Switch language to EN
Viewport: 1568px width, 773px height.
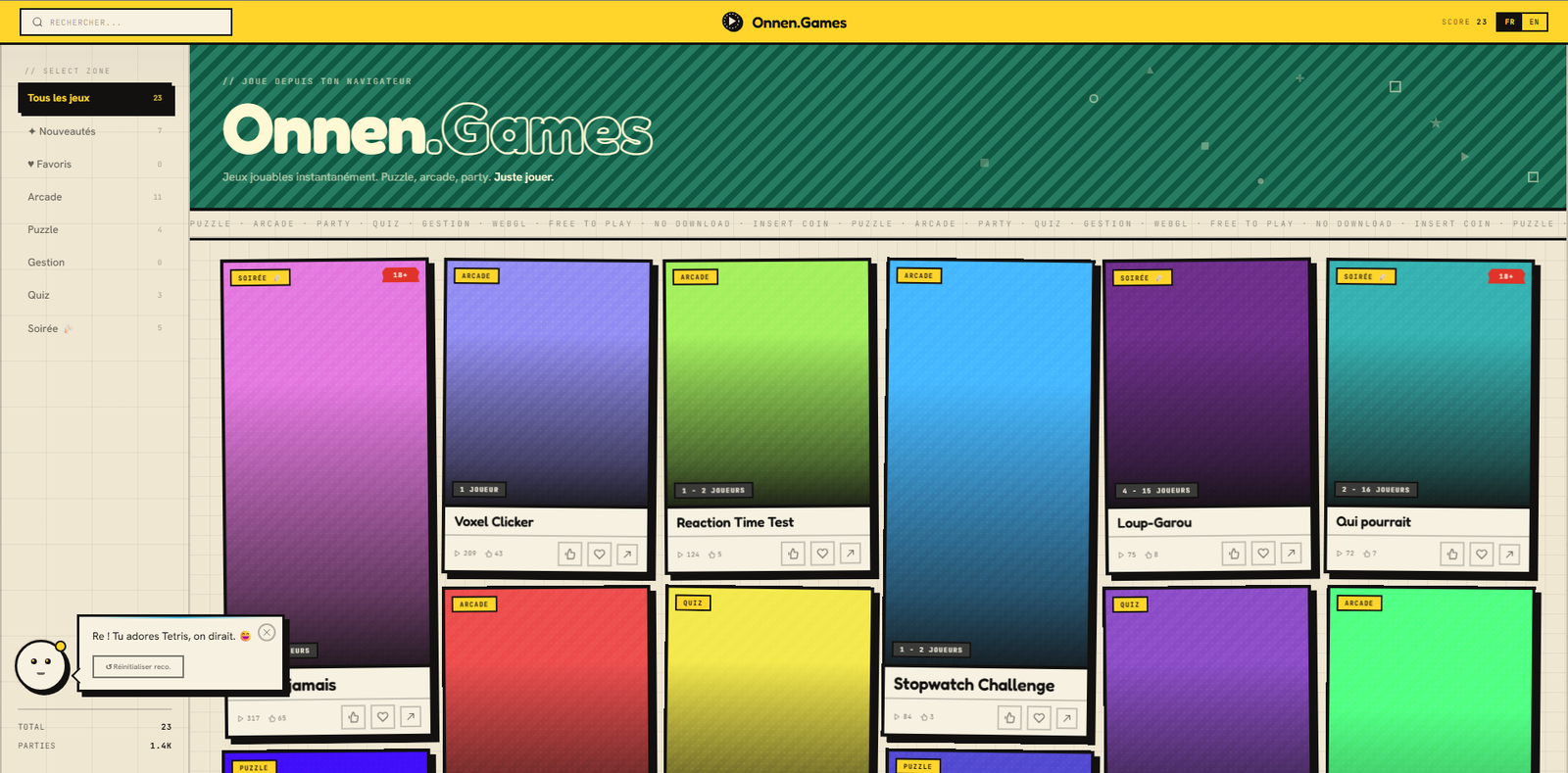tap(1535, 22)
